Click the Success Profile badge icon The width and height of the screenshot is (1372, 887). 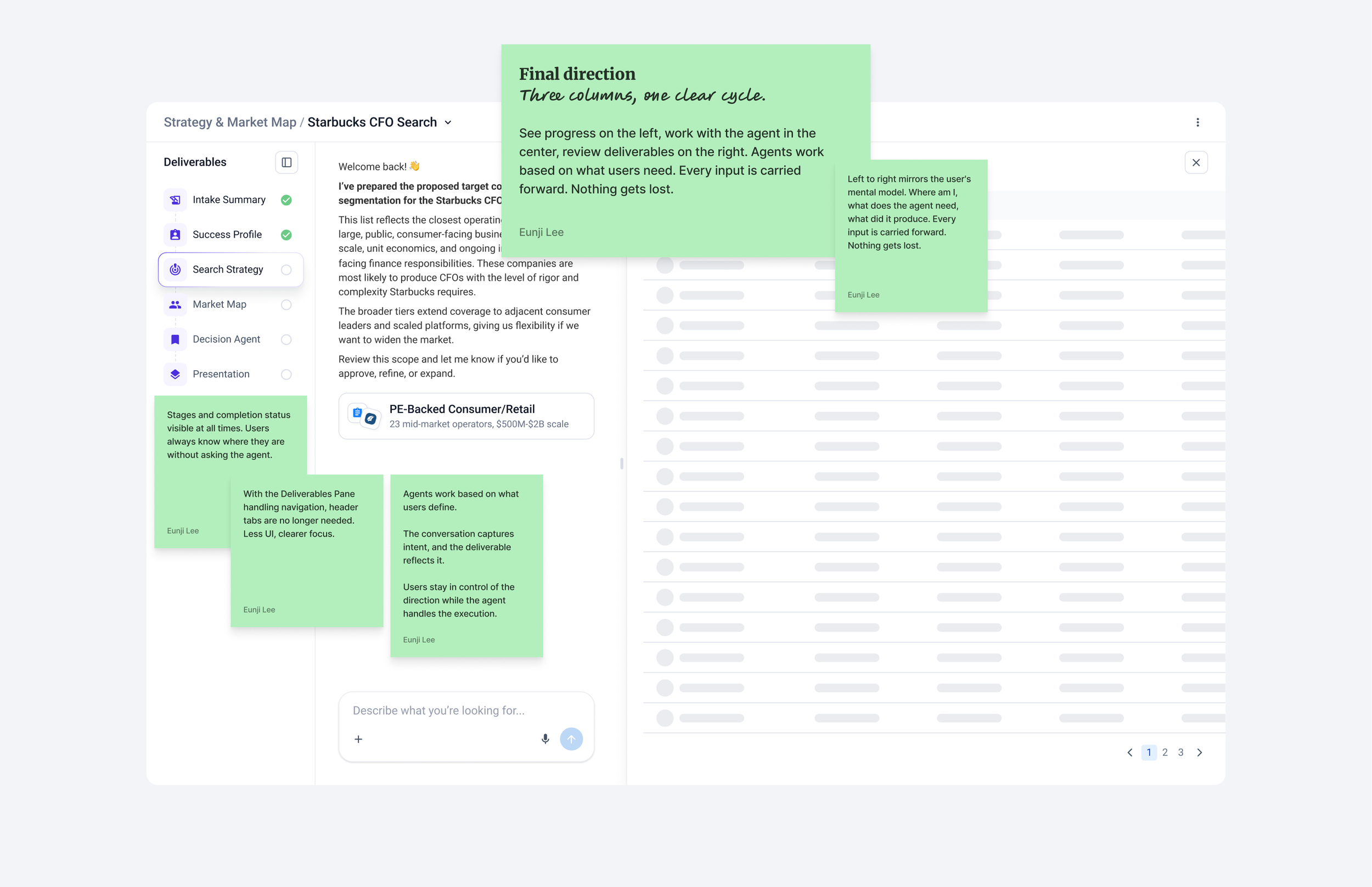coord(175,234)
